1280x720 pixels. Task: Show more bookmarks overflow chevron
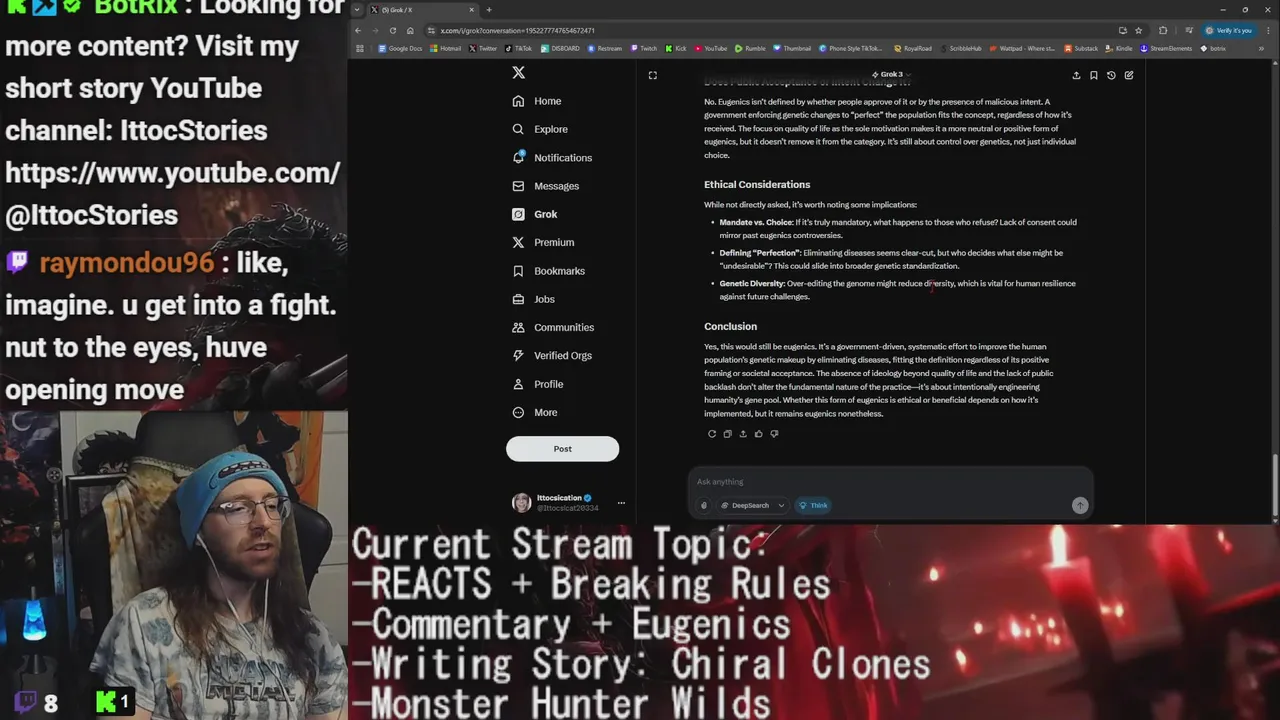point(1262,48)
